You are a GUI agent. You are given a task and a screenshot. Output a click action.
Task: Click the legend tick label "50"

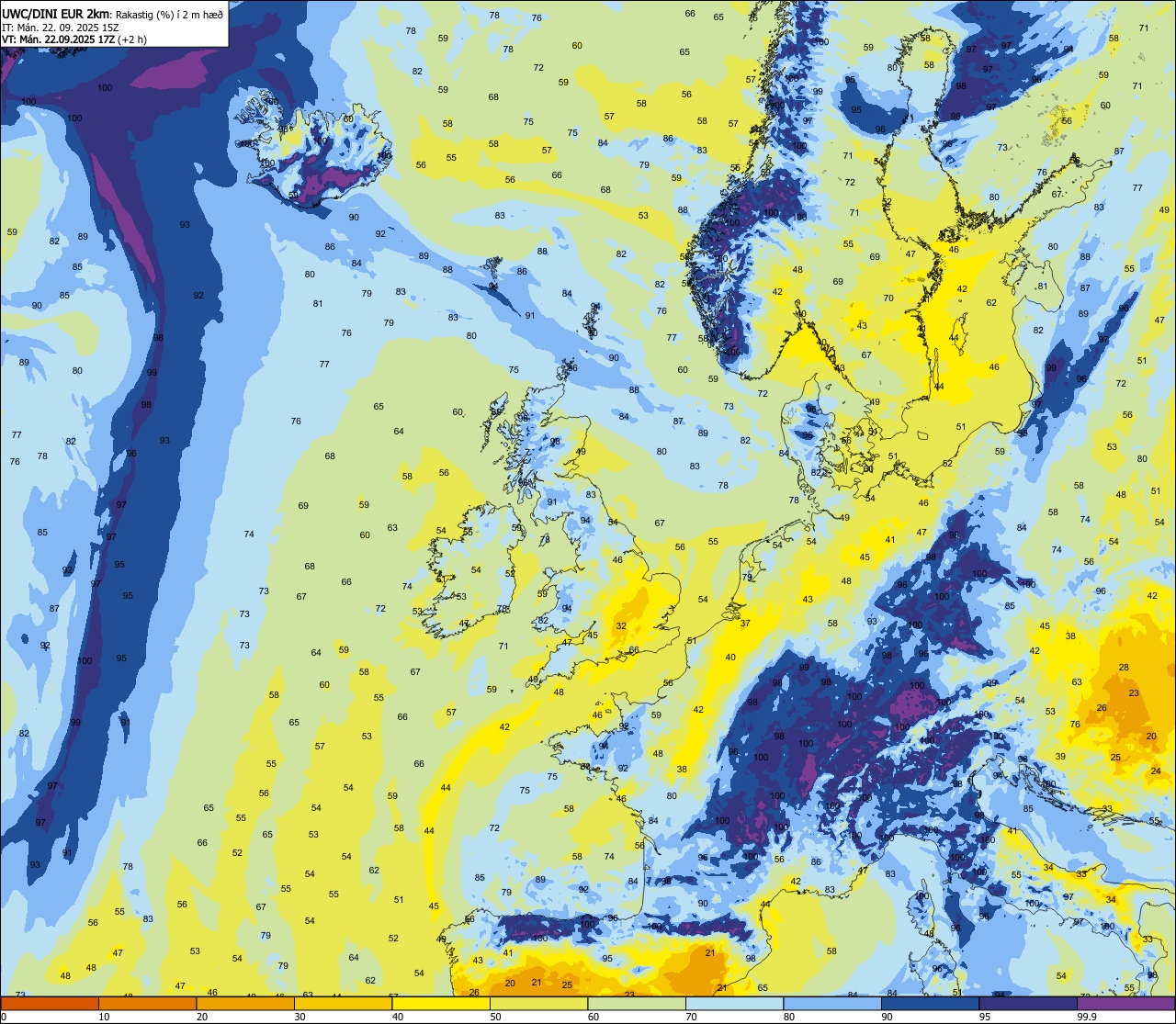point(495,1017)
